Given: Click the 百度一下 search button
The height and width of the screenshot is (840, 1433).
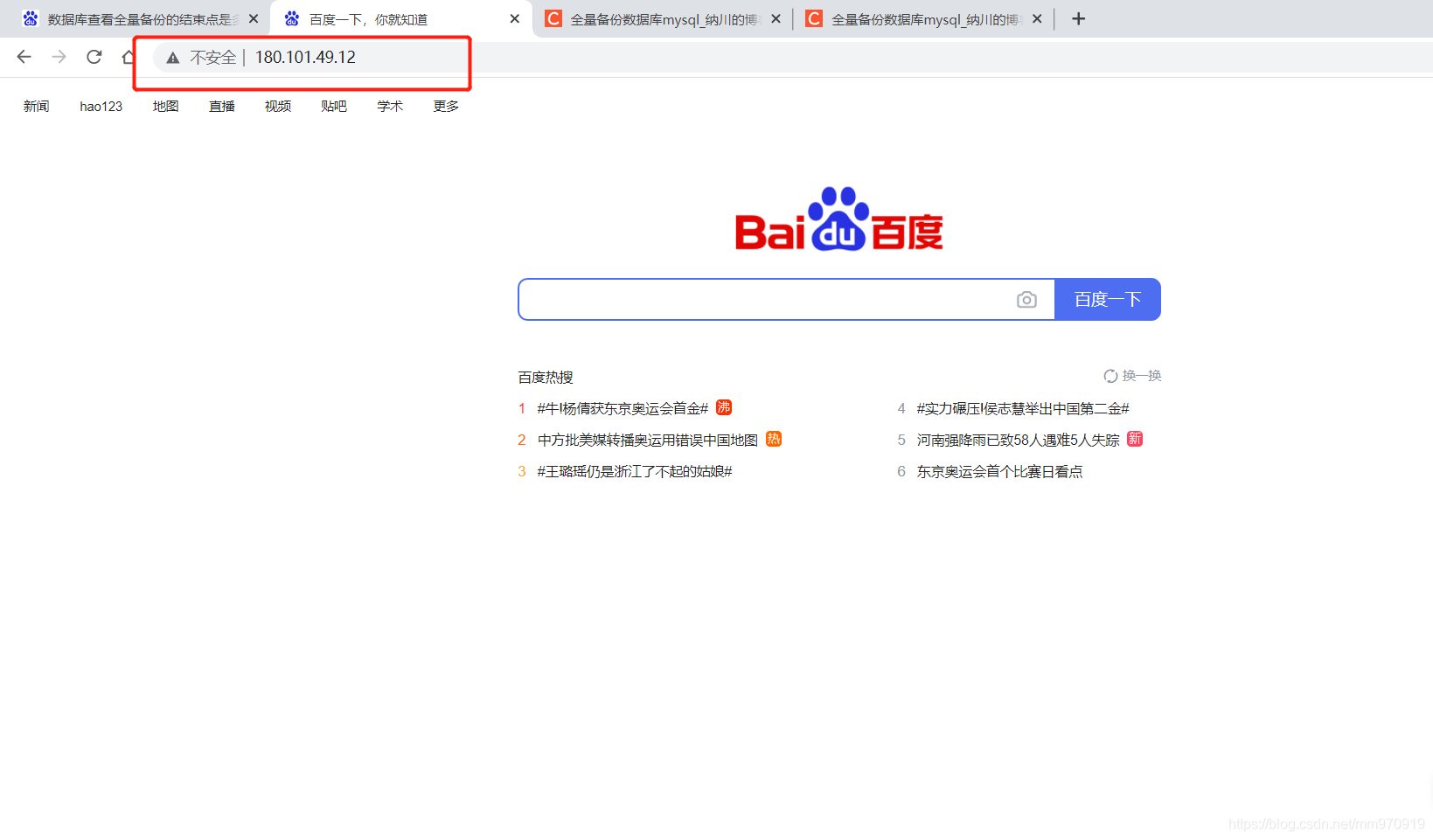Looking at the screenshot, I should click(x=1108, y=300).
